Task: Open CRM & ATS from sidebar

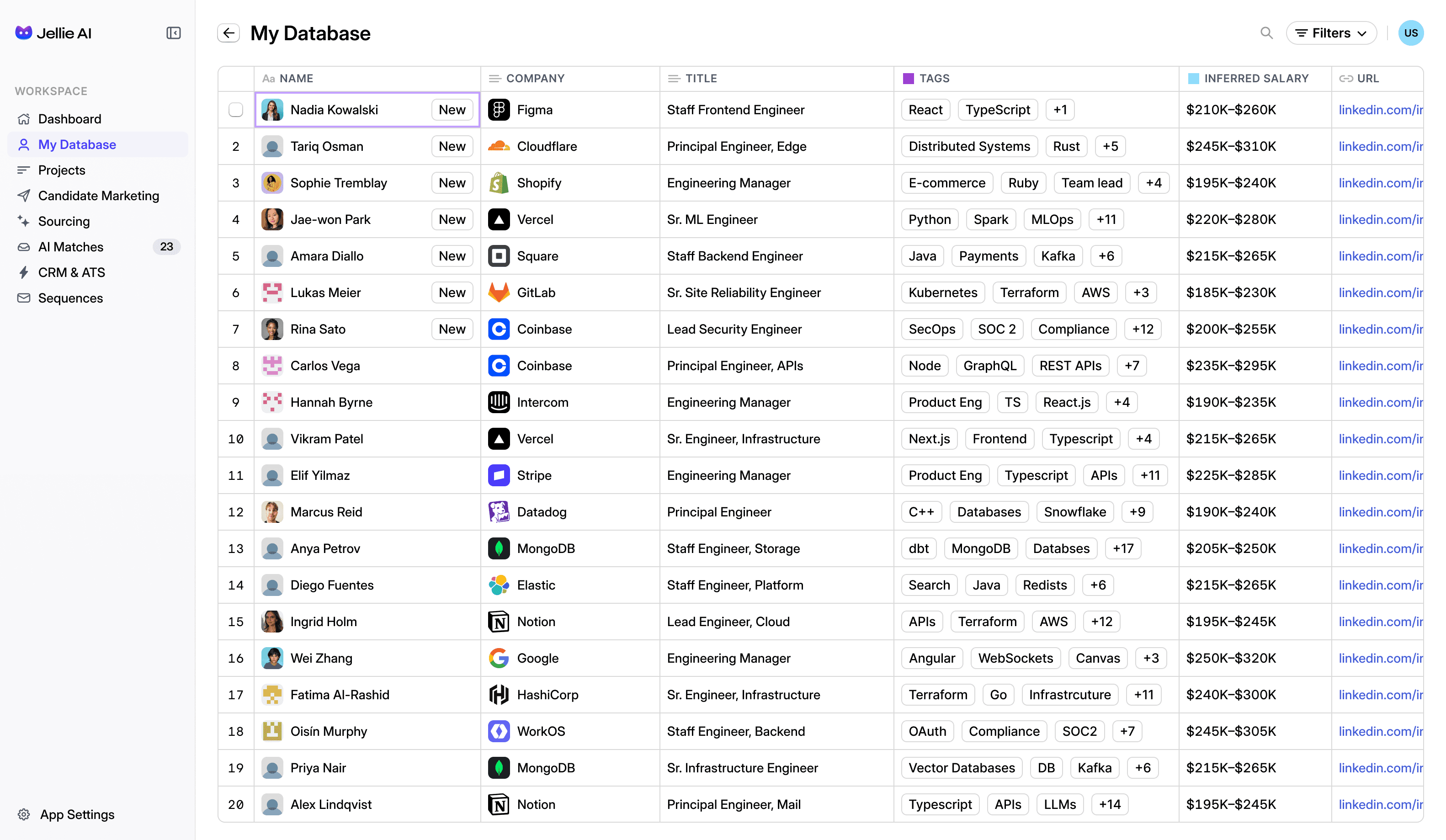Action: click(72, 272)
